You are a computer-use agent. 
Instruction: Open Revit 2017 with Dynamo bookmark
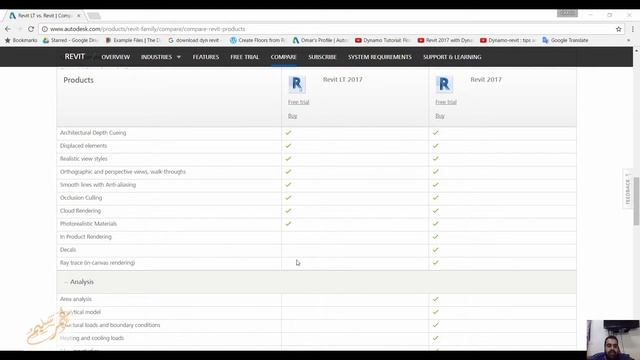coord(445,40)
